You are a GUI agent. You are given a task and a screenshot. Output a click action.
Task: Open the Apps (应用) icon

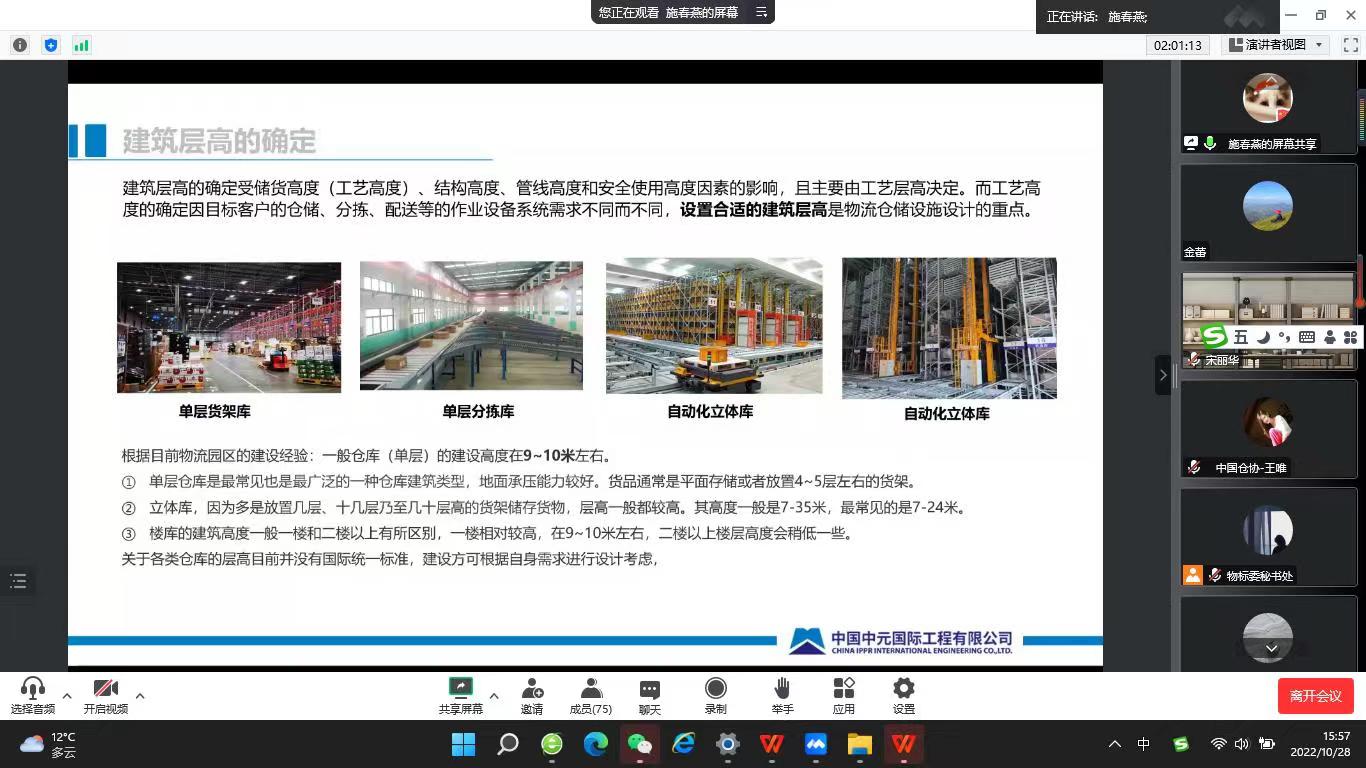(x=844, y=695)
